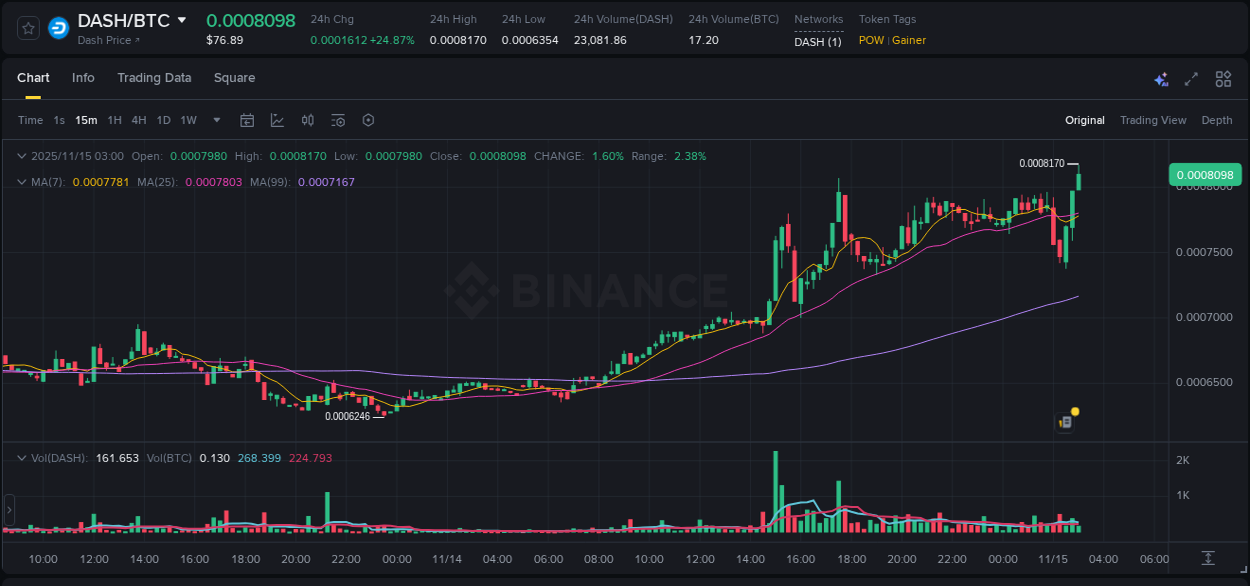Toggle DASH/BTC as a favorite star

[x=28, y=28]
